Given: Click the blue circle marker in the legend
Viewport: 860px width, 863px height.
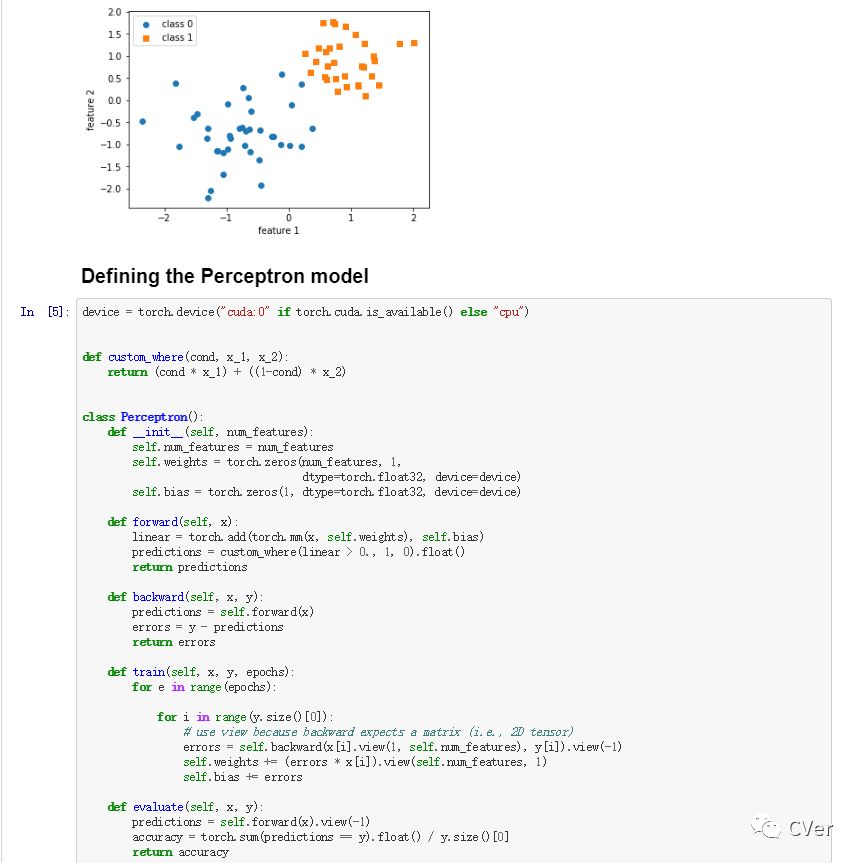Looking at the screenshot, I should click(148, 24).
